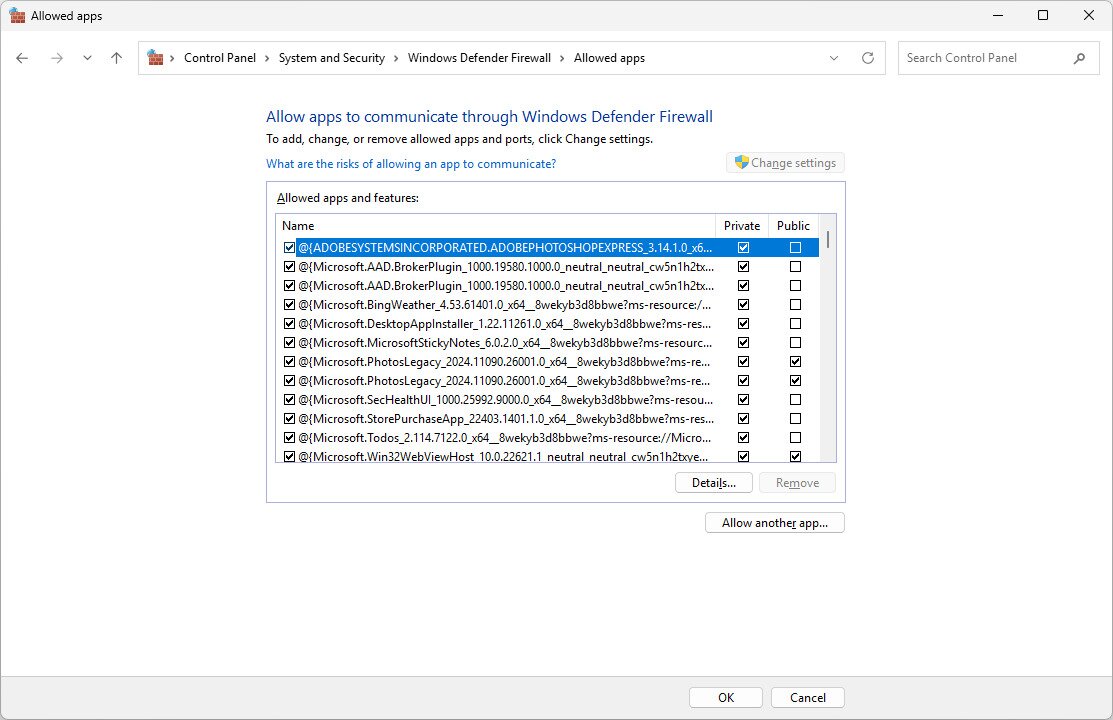Uncheck Private for Microsoft.BingWeather entry
The image size is (1113, 720).
pyautogui.click(x=743, y=304)
